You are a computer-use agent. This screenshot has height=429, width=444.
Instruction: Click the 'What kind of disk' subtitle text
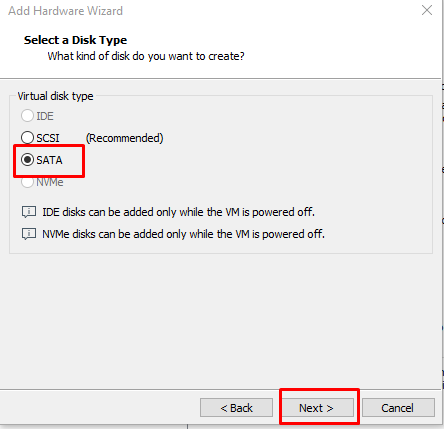pyautogui.click(x=146, y=56)
